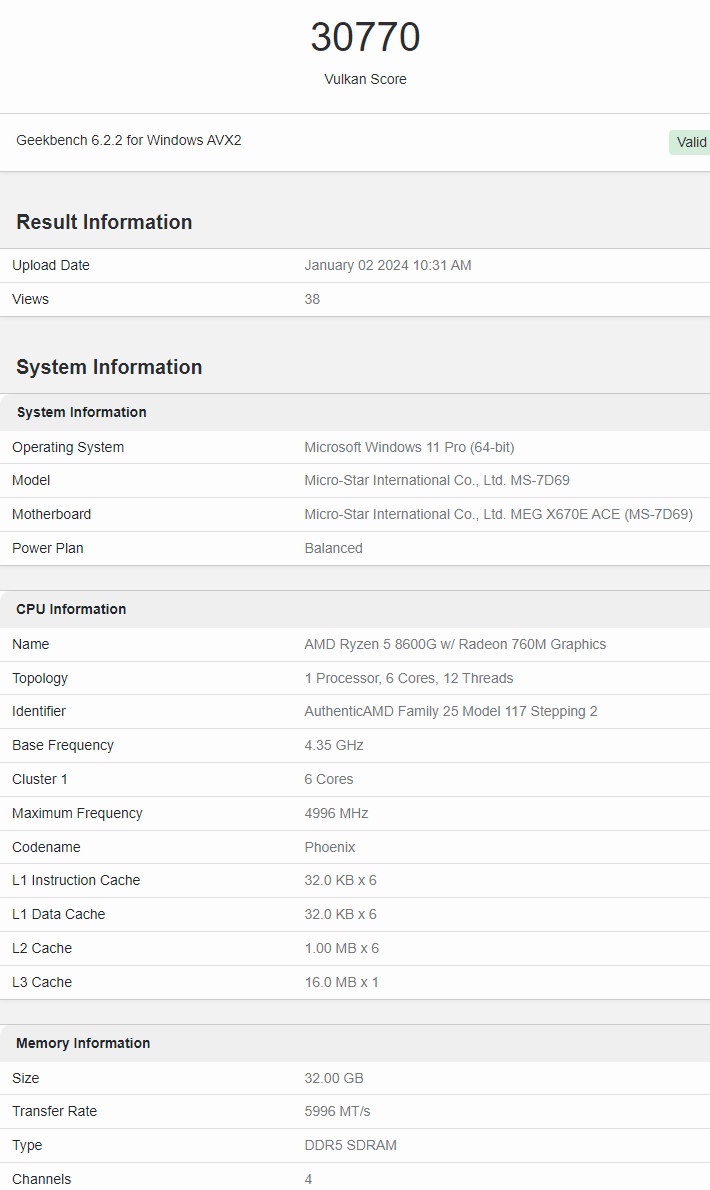The height and width of the screenshot is (1190, 710).
Task: Click the CPU Information table header
Action: [x=71, y=609]
